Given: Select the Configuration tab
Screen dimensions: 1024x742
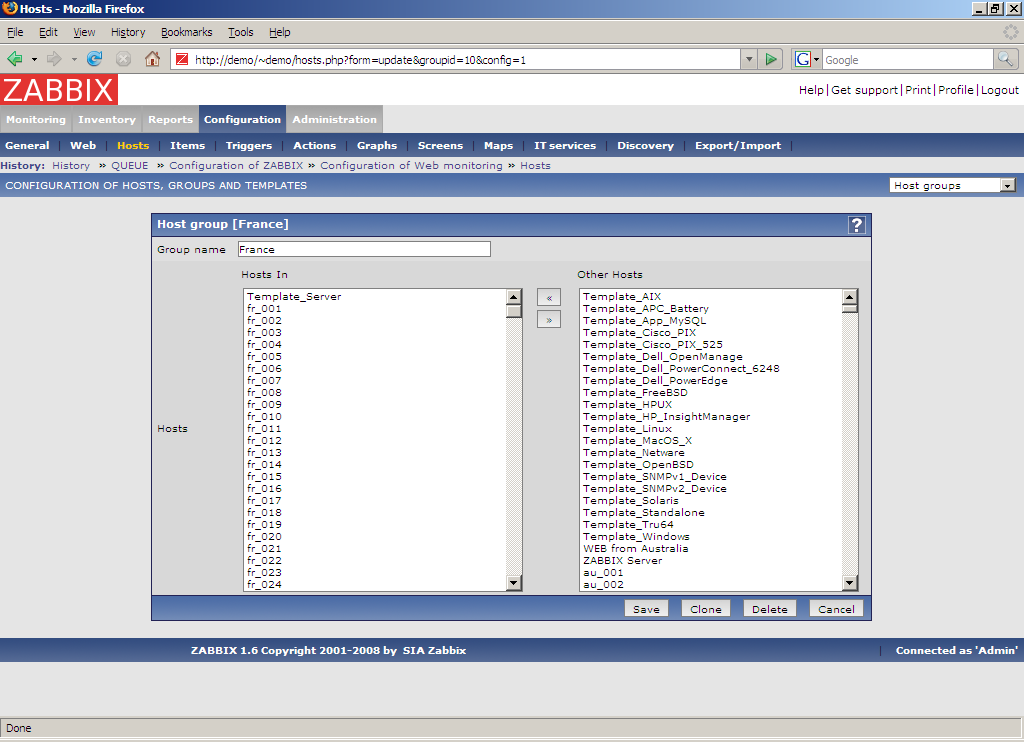Looking at the screenshot, I should (x=242, y=120).
